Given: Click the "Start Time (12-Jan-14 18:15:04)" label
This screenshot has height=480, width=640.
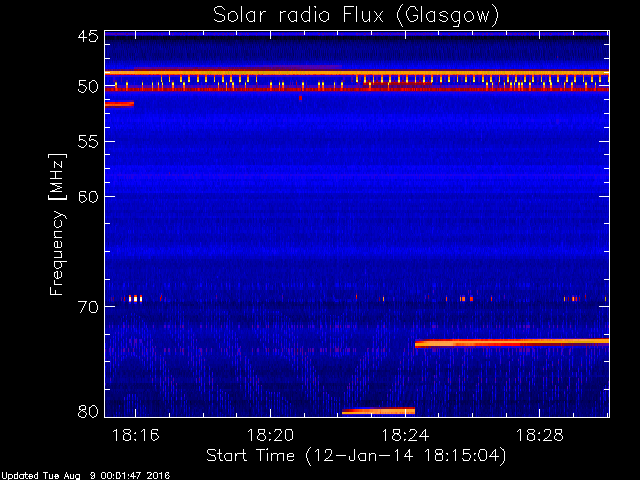Looking at the screenshot, I should [356, 456].
